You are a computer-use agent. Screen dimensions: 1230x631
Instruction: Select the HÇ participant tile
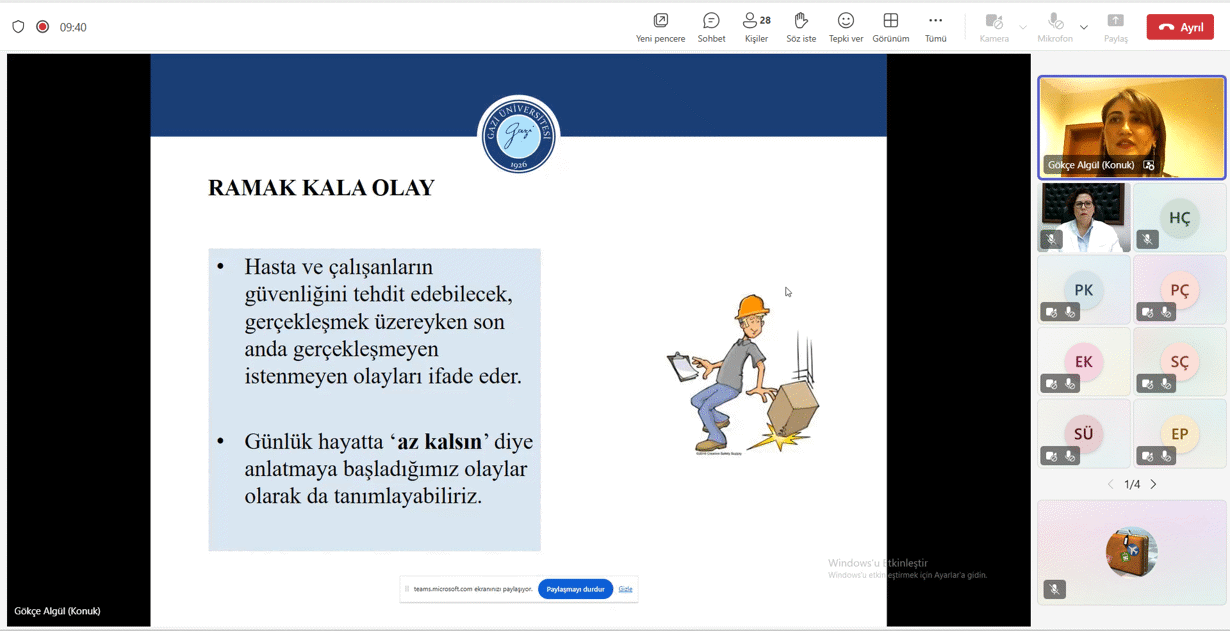[1180, 217]
